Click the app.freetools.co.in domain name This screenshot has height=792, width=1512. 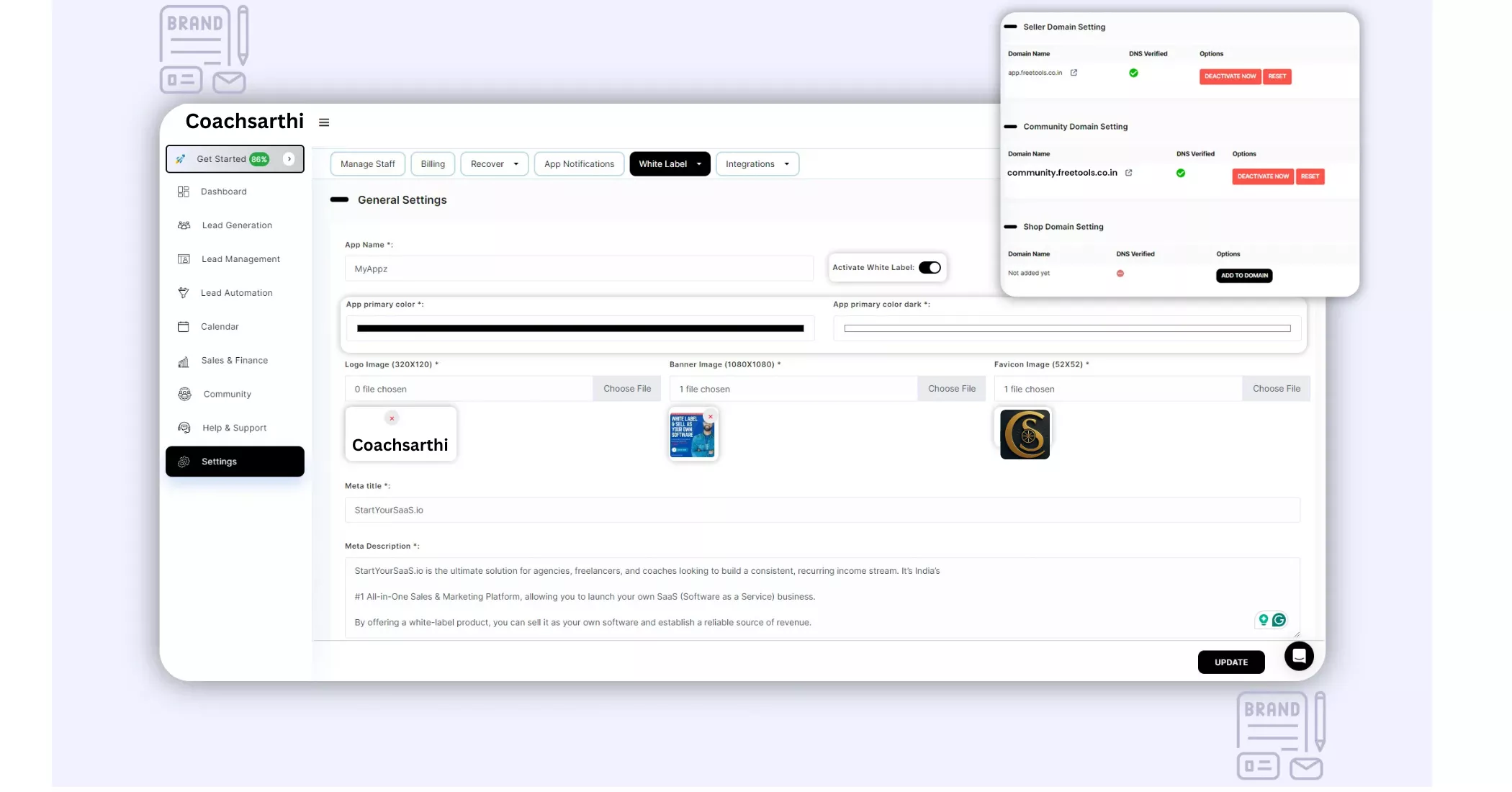[x=1035, y=73]
